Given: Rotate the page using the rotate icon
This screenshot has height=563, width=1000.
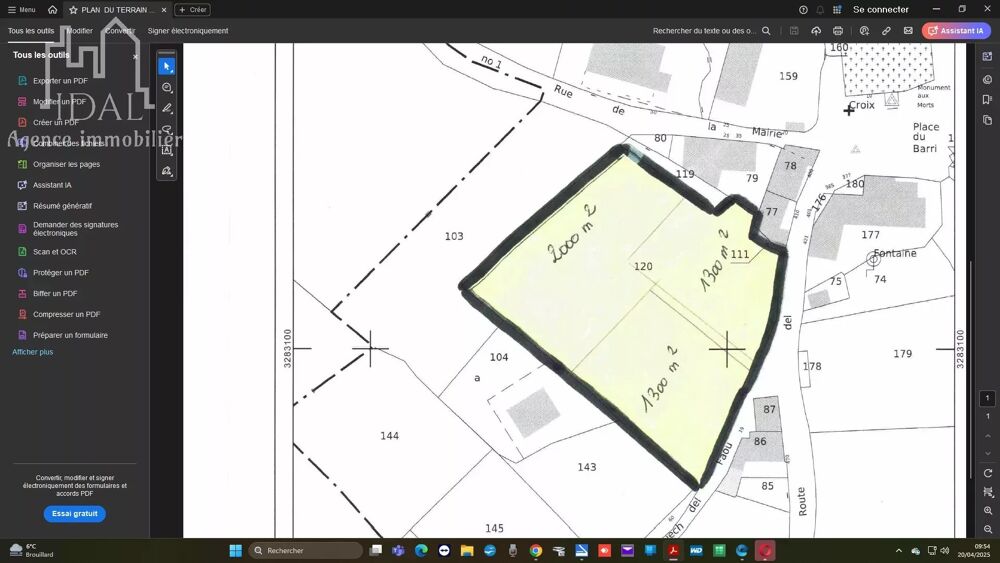Looking at the screenshot, I should tap(988, 473).
